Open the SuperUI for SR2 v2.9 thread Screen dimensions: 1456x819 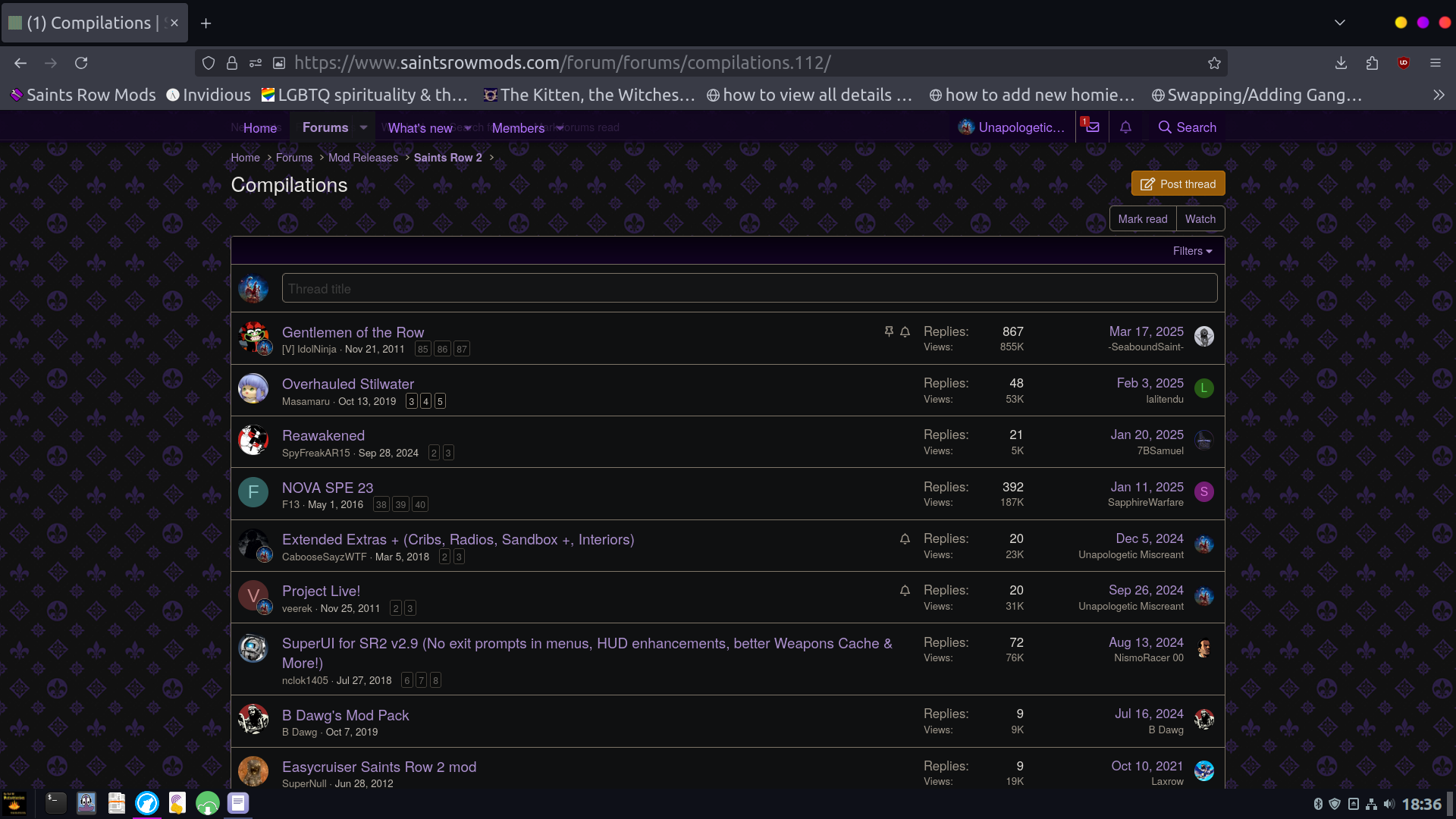click(x=587, y=653)
